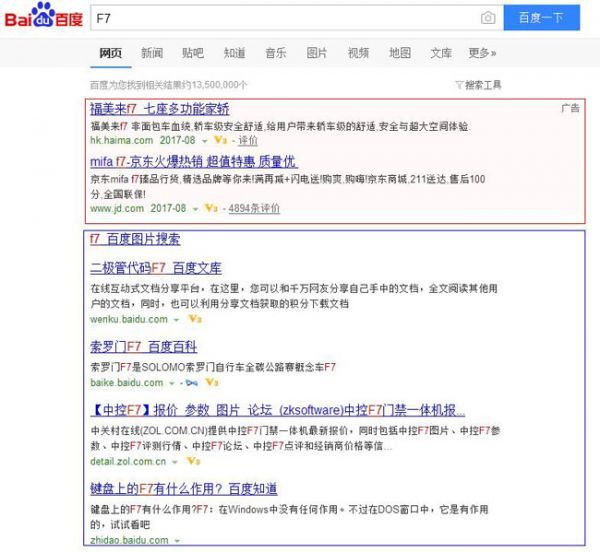
Task: Click the V3 badge beside www.jd.com
Action: pyautogui.click(x=211, y=208)
